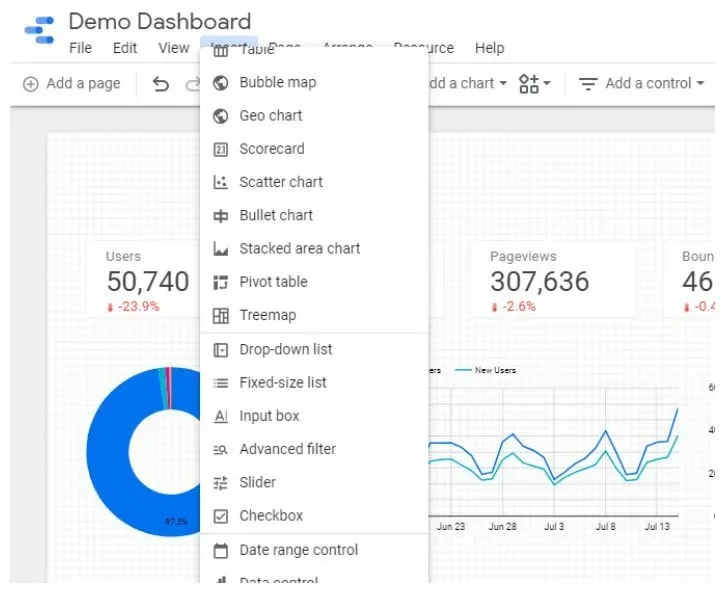Click the Advanced filter icon
The width and height of the screenshot is (728, 596).
(x=221, y=450)
